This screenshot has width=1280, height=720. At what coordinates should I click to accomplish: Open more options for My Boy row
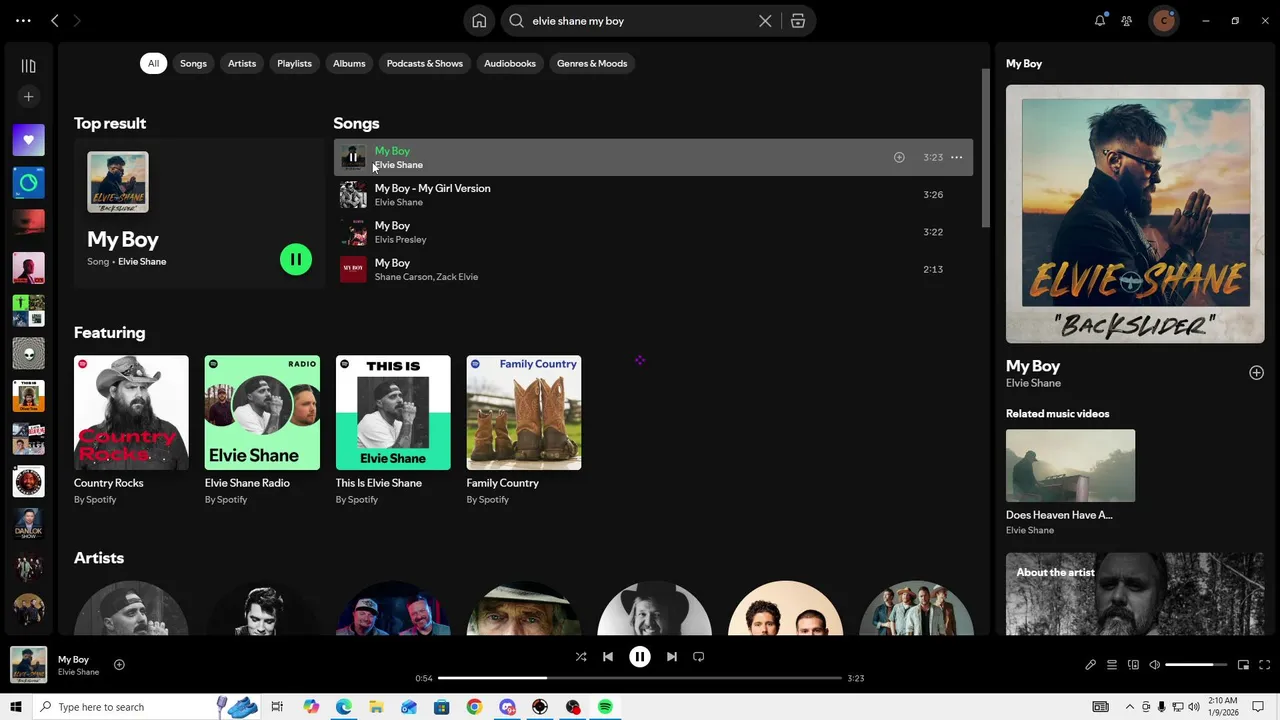coord(957,157)
